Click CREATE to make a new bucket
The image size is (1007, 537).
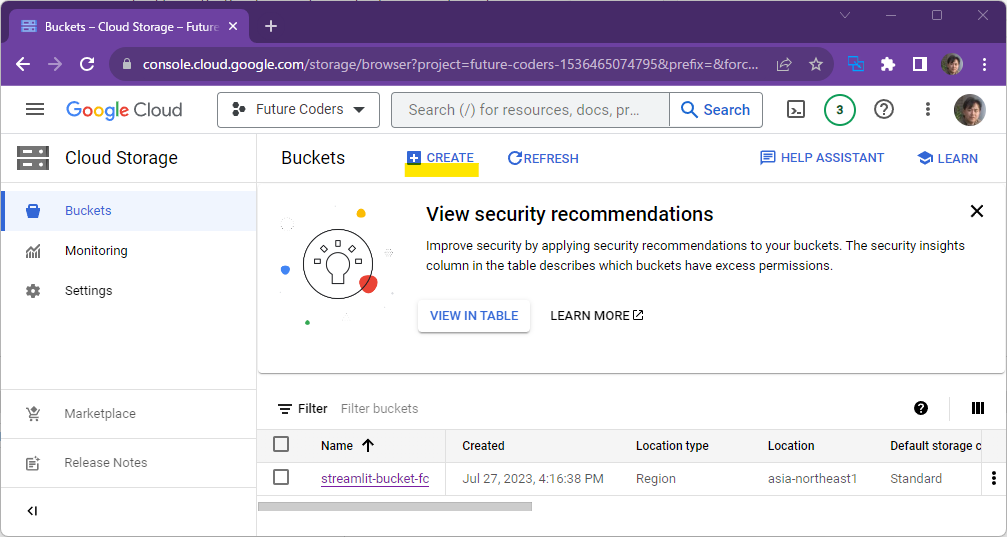[x=441, y=158]
